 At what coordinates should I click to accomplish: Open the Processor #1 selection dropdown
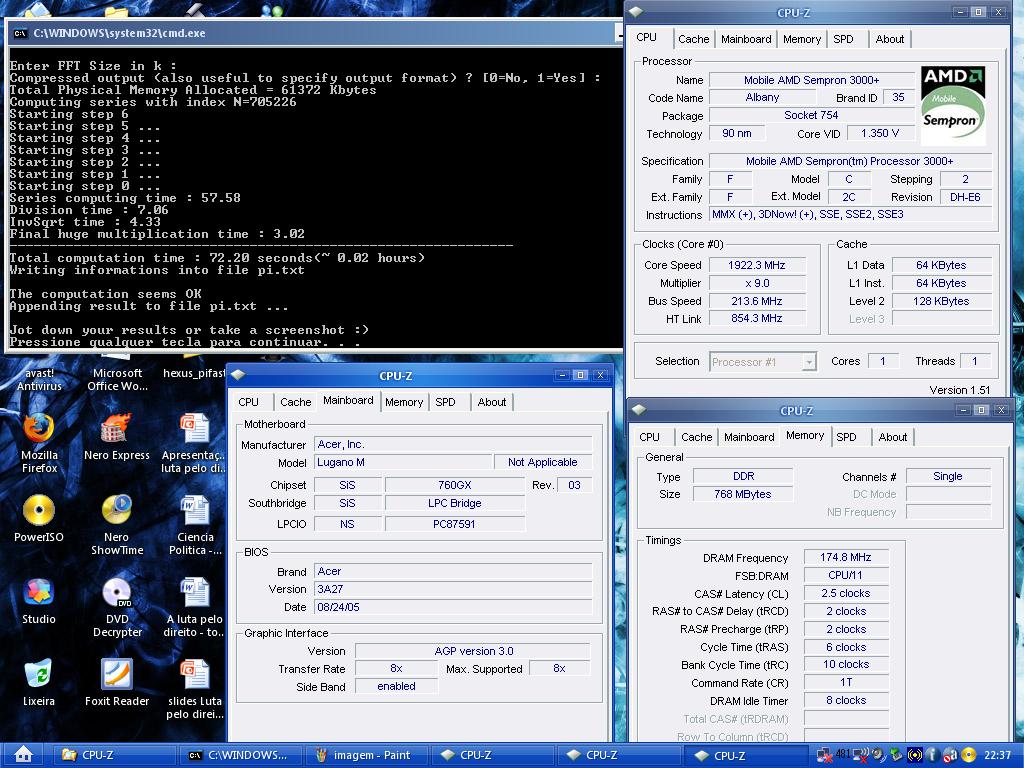click(x=763, y=362)
